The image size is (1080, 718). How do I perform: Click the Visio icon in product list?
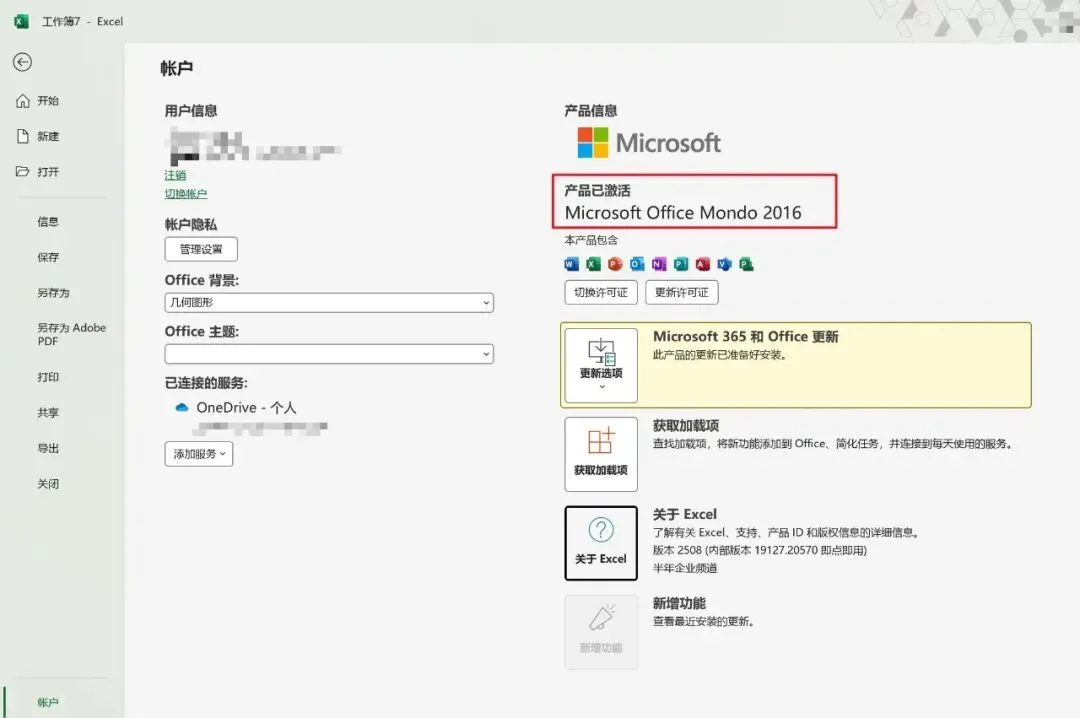click(725, 264)
